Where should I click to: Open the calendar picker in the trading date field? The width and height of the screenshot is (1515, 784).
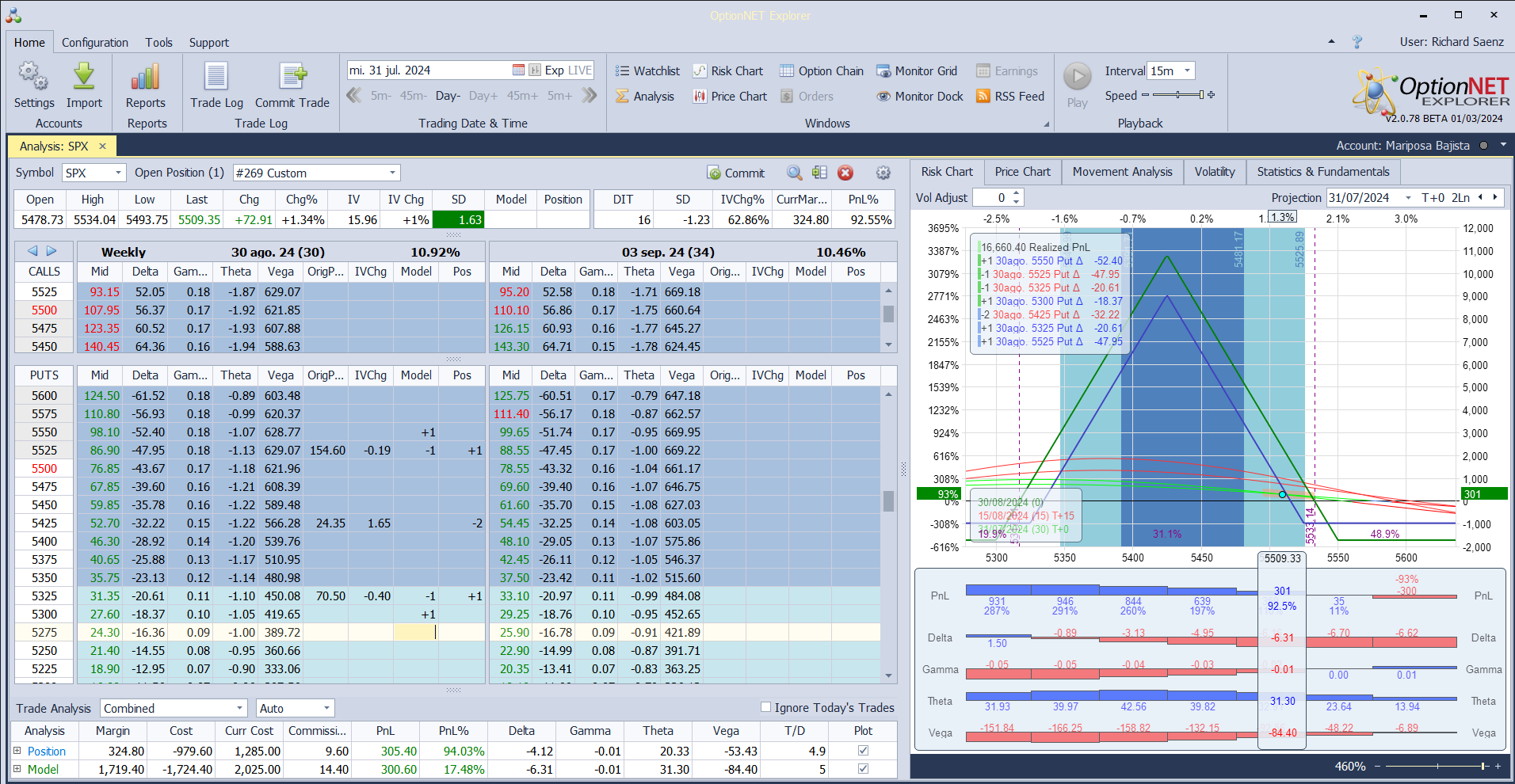518,70
